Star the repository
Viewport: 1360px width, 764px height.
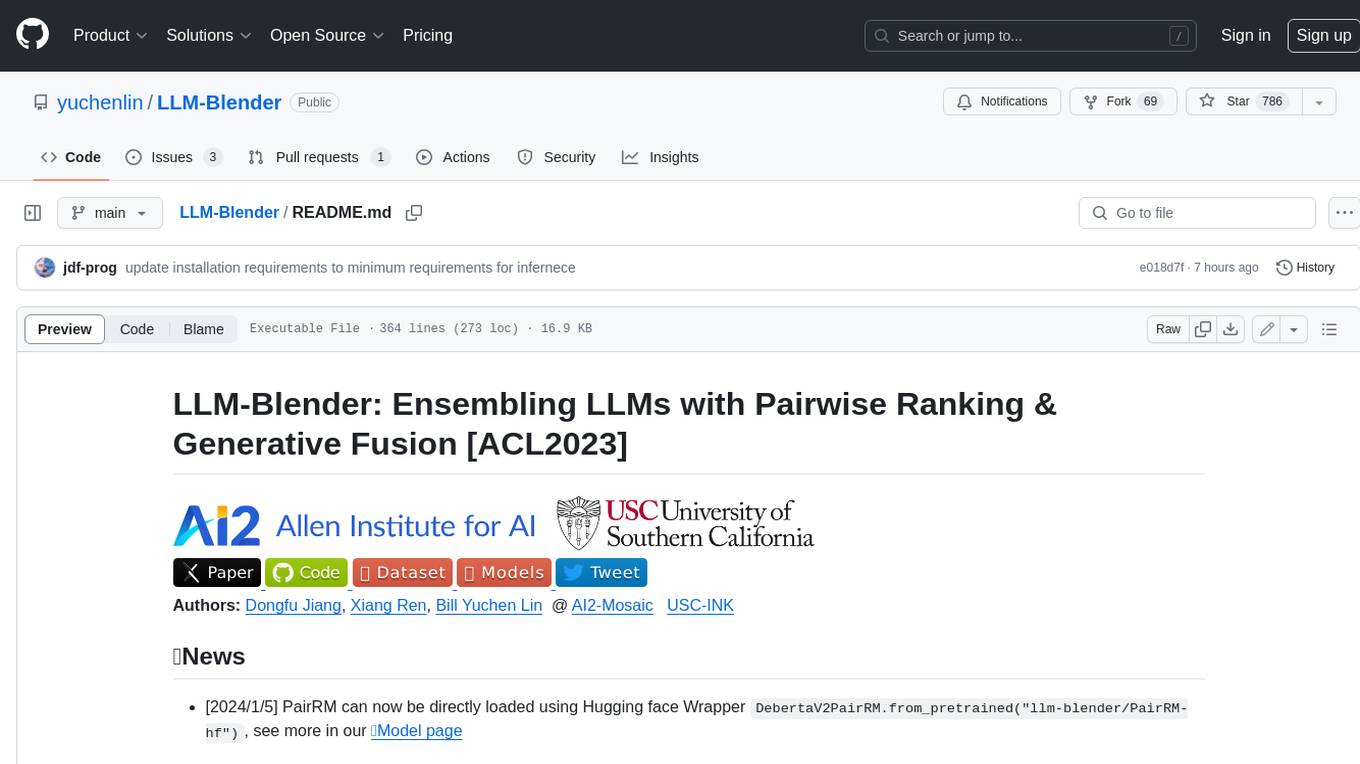pos(1242,102)
